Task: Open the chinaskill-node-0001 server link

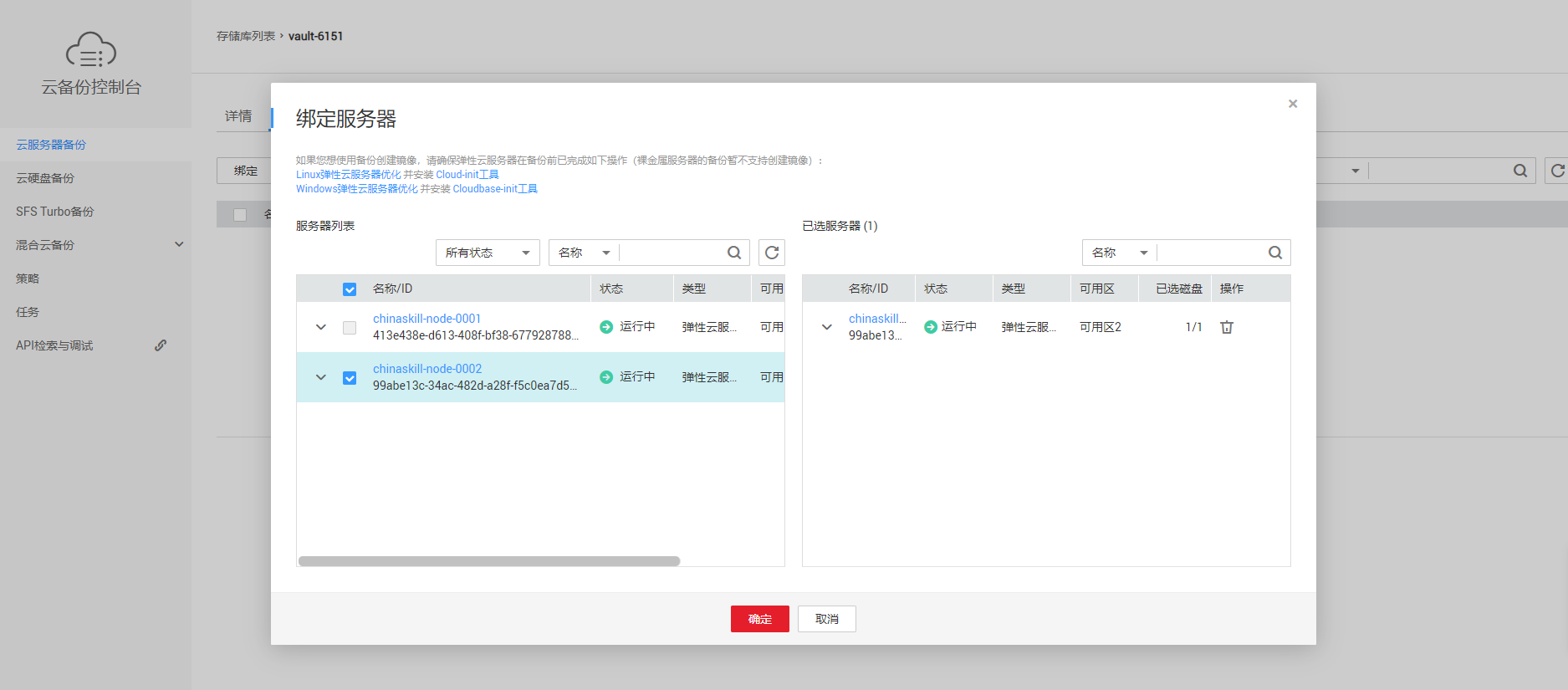Action: point(427,319)
